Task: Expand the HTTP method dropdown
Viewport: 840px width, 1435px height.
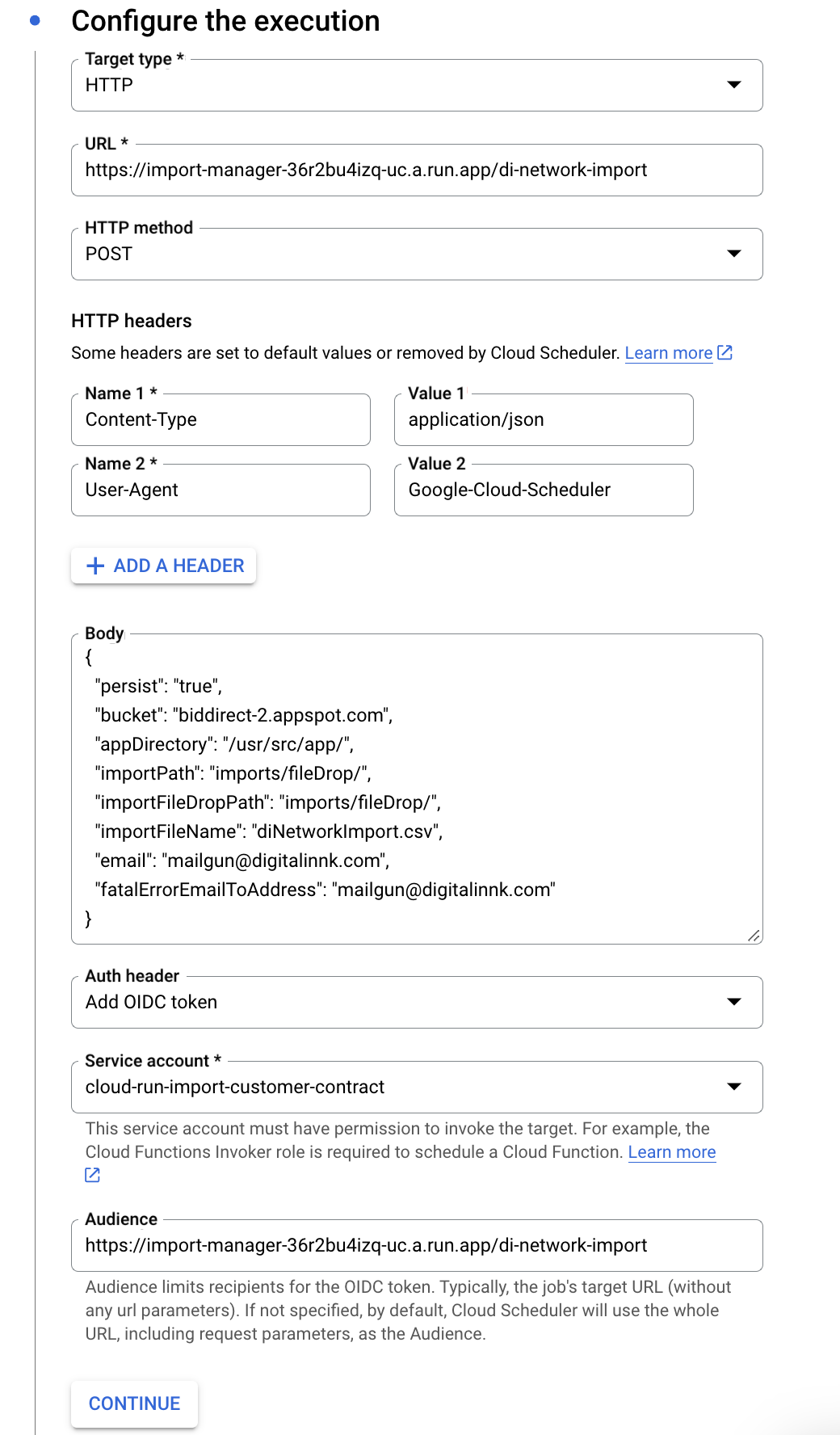Action: 417,254
